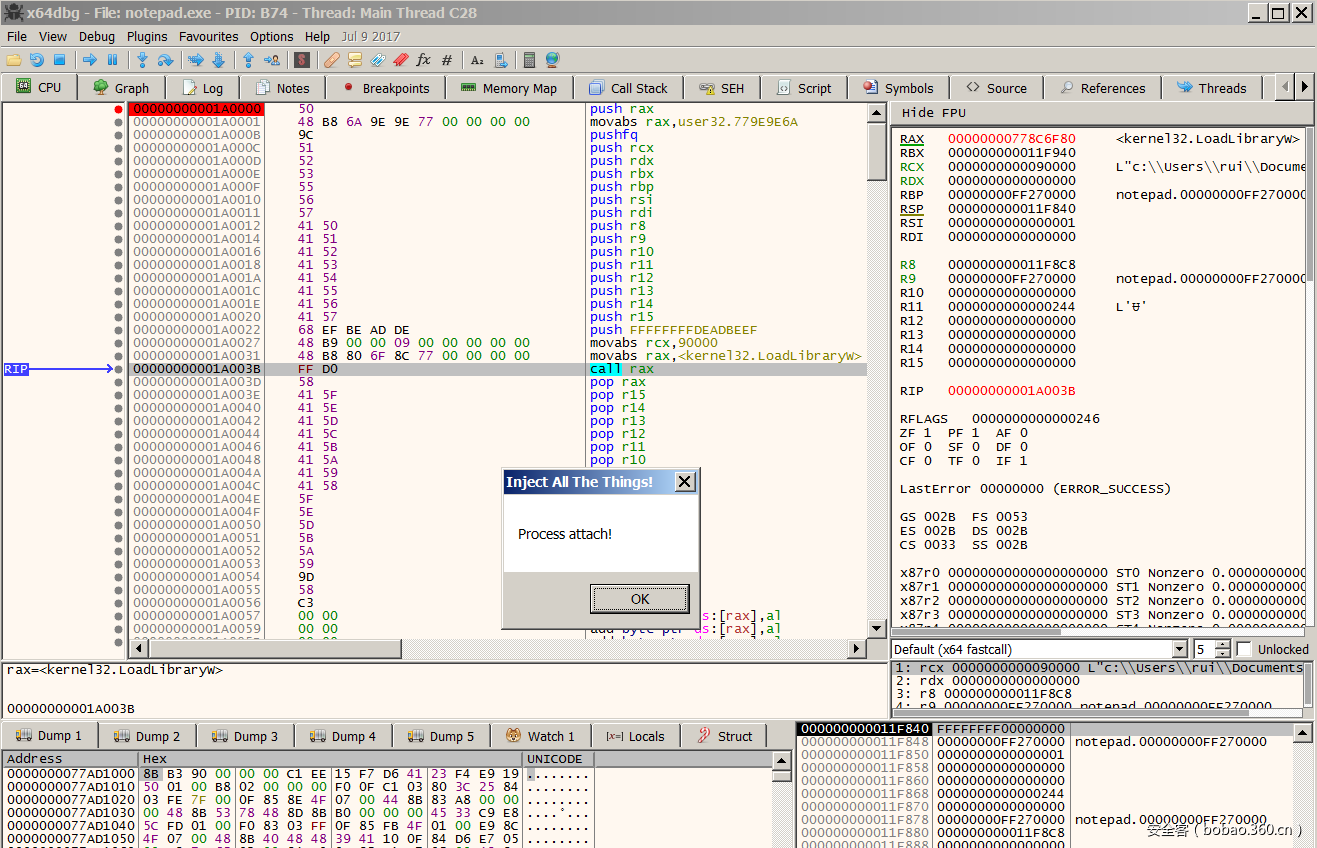Expand the calling convention dropdown
1317x848 pixels.
click(x=1179, y=649)
